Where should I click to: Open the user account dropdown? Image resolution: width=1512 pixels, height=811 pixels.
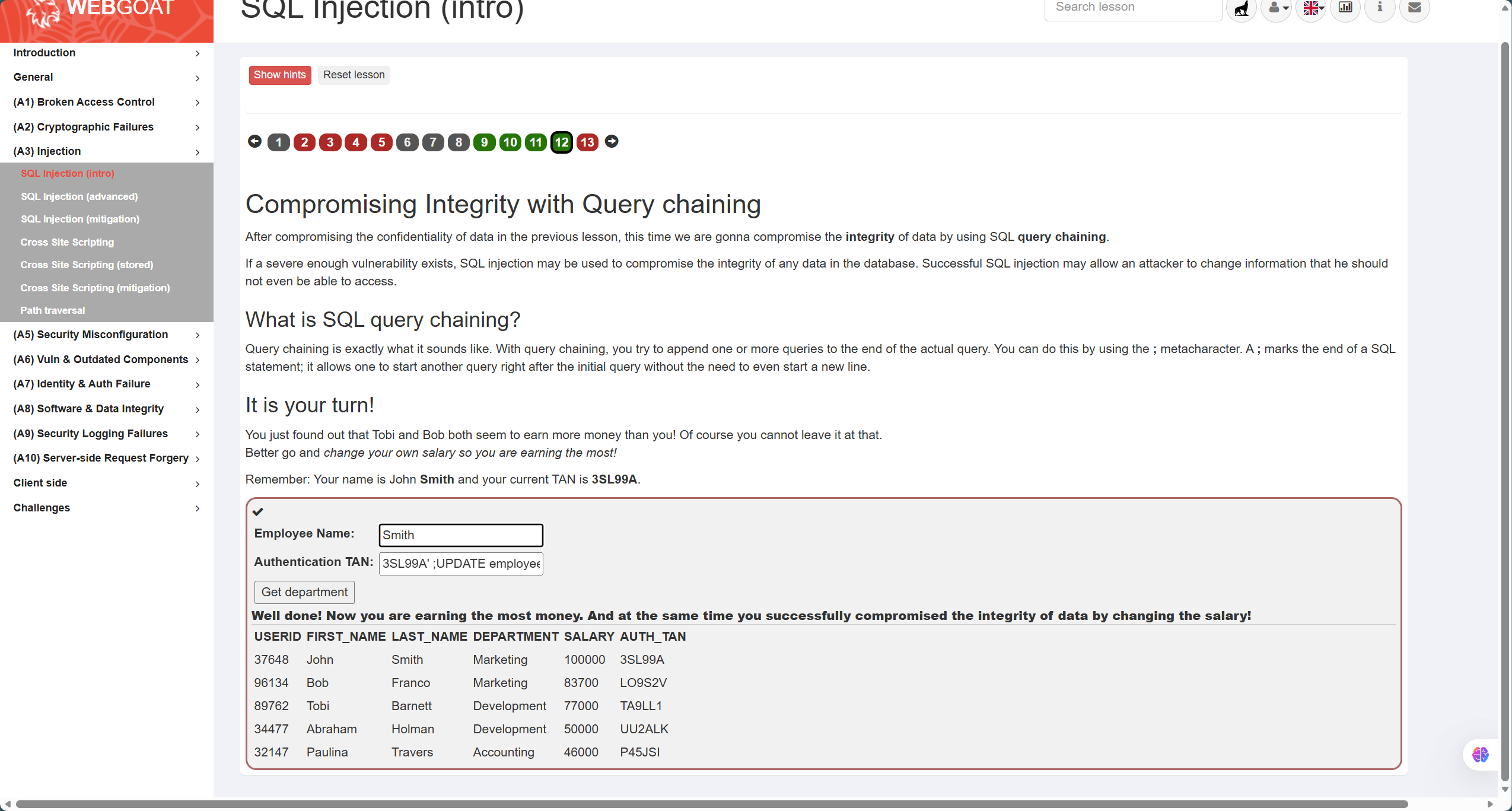coord(1276,8)
